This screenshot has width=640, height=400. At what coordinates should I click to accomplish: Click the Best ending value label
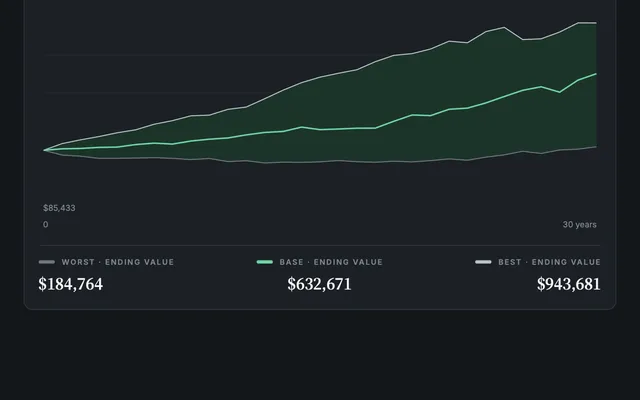(549, 262)
